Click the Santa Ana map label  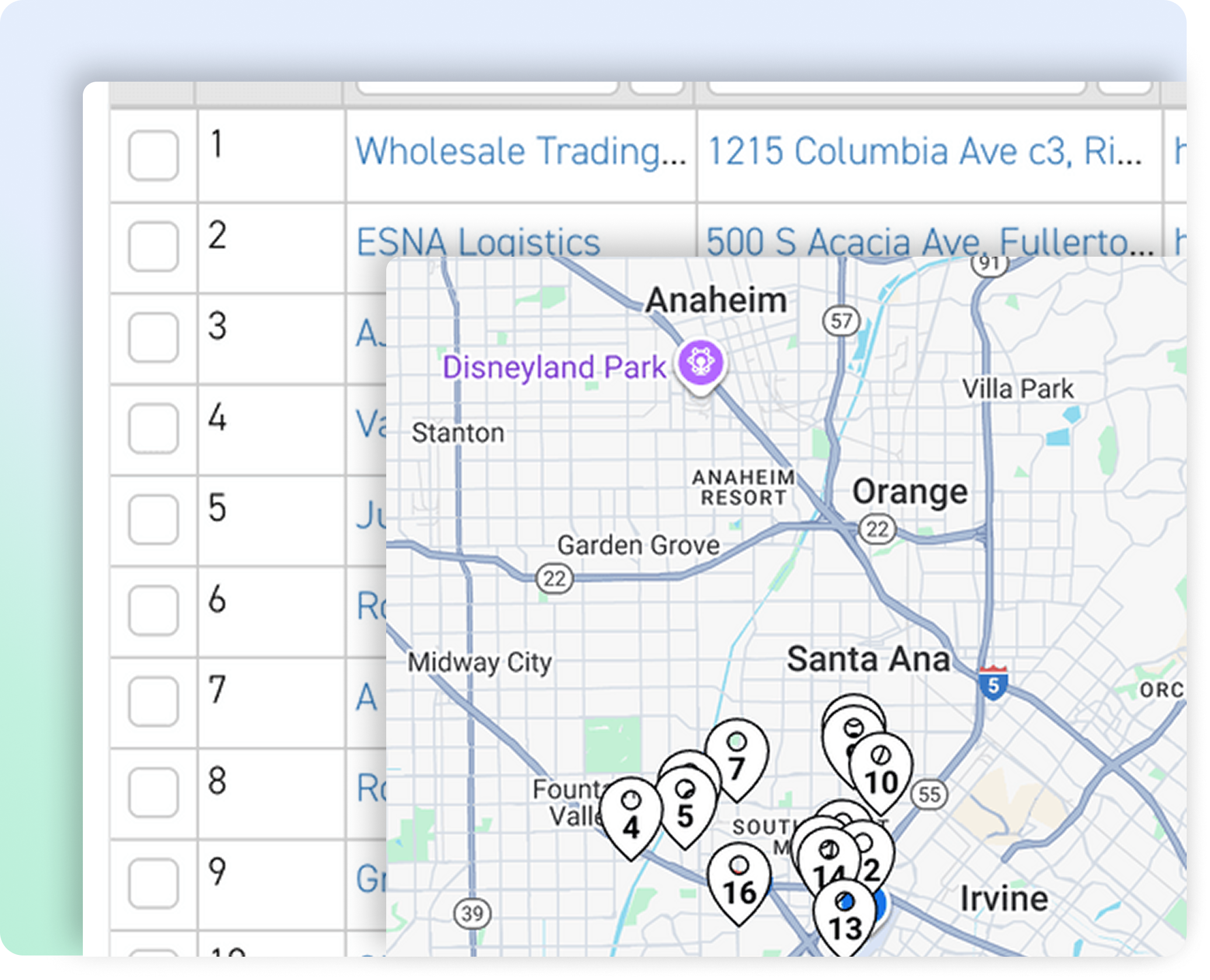868,659
